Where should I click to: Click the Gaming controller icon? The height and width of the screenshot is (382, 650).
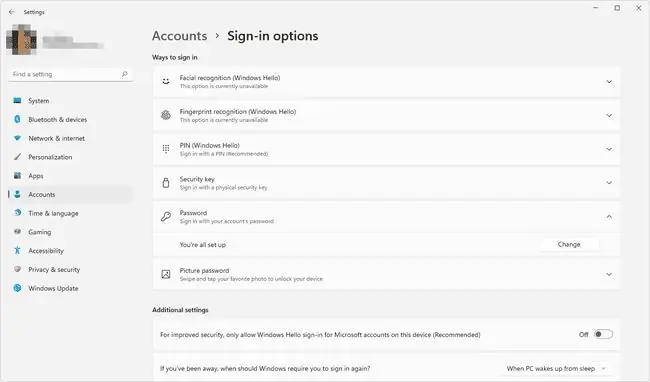(x=17, y=232)
